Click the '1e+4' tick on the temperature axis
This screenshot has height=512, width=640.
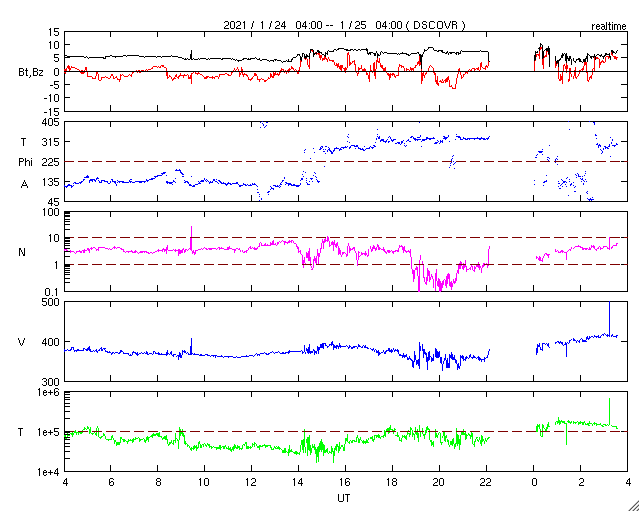coord(49,472)
